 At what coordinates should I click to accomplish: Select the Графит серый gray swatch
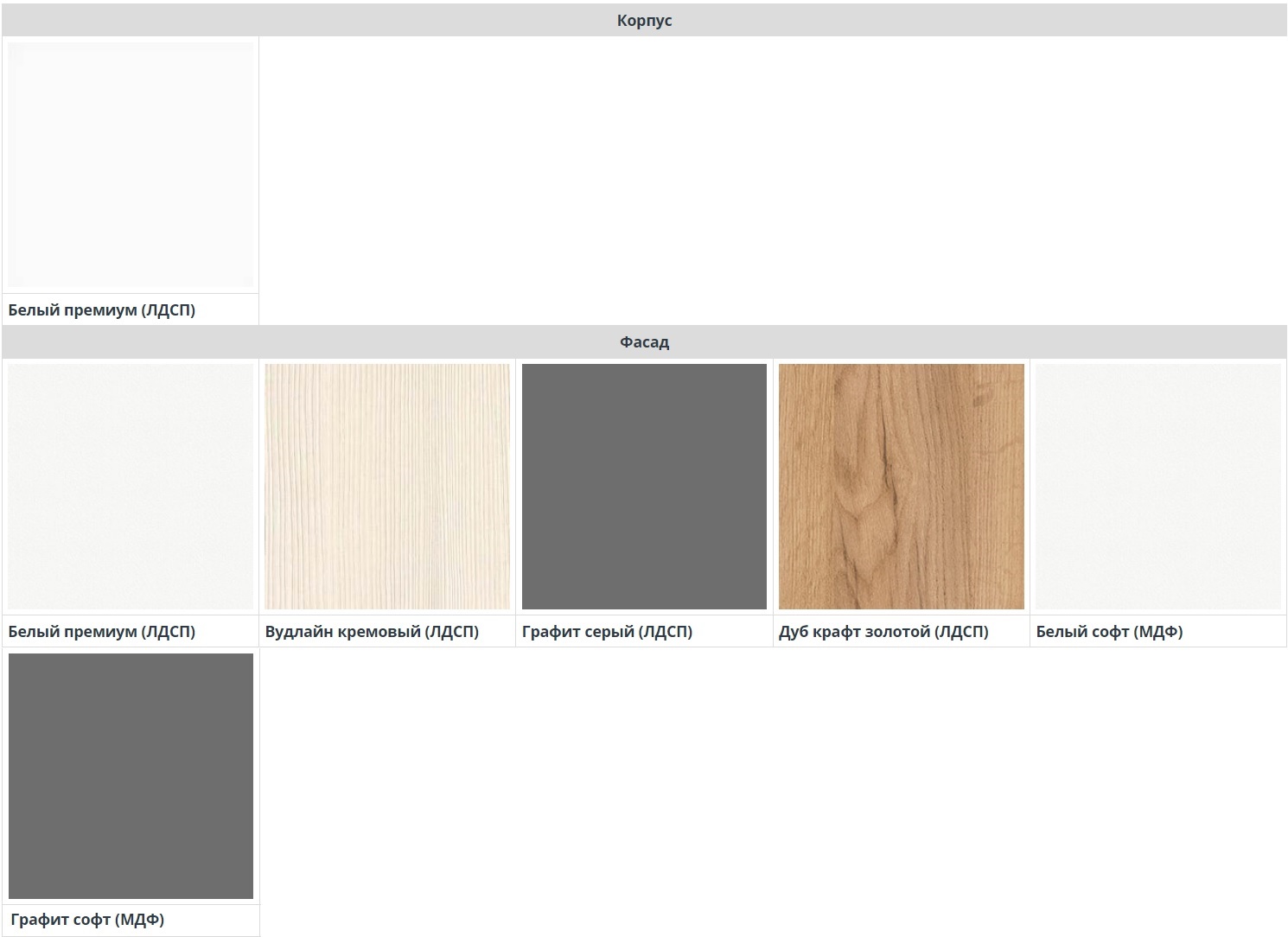tap(644, 487)
